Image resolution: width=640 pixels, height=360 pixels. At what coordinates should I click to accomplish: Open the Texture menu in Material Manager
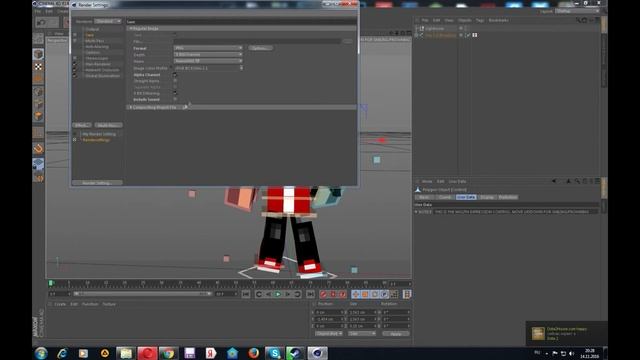coord(109,304)
